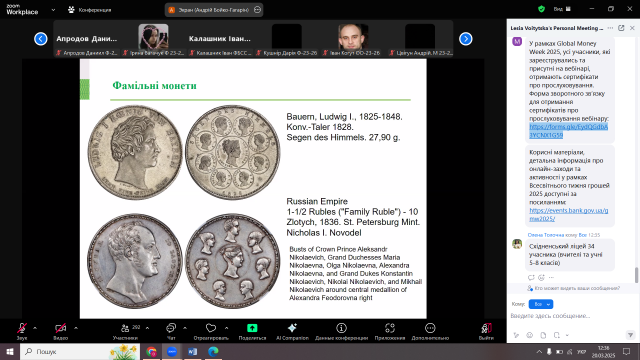Open Приложения apps
The width and height of the screenshot is (640, 360).
tap(390, 331)
